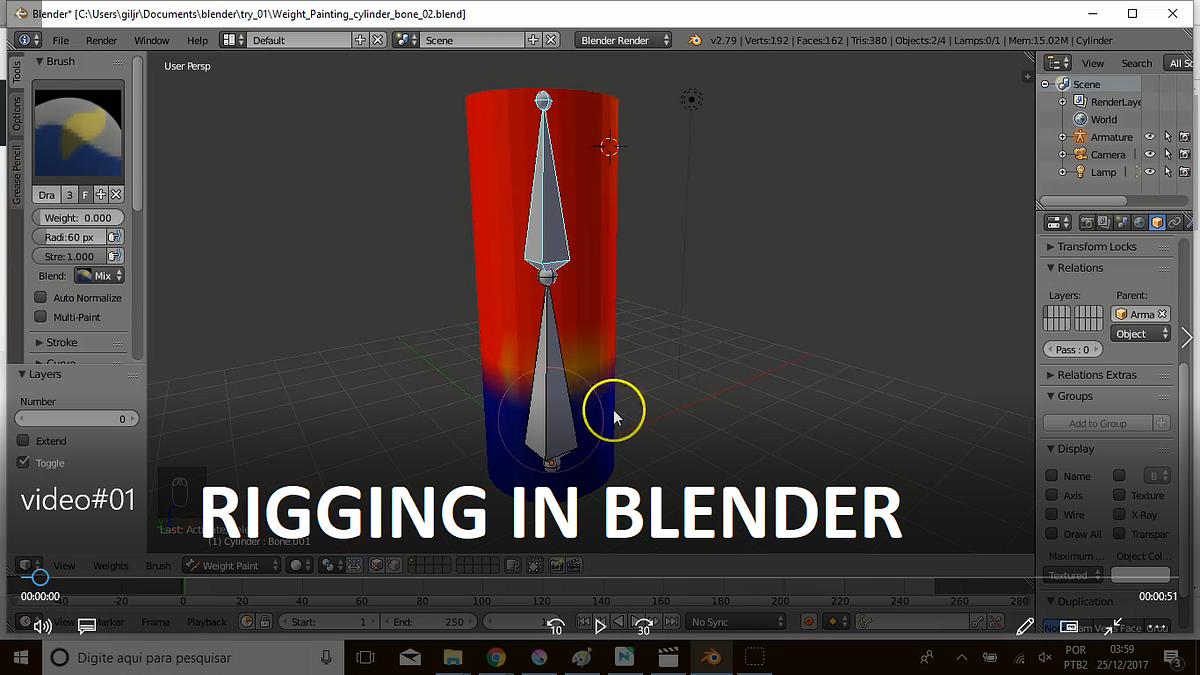
Task: Open the scene browser icon
Action: pos(406,40)
